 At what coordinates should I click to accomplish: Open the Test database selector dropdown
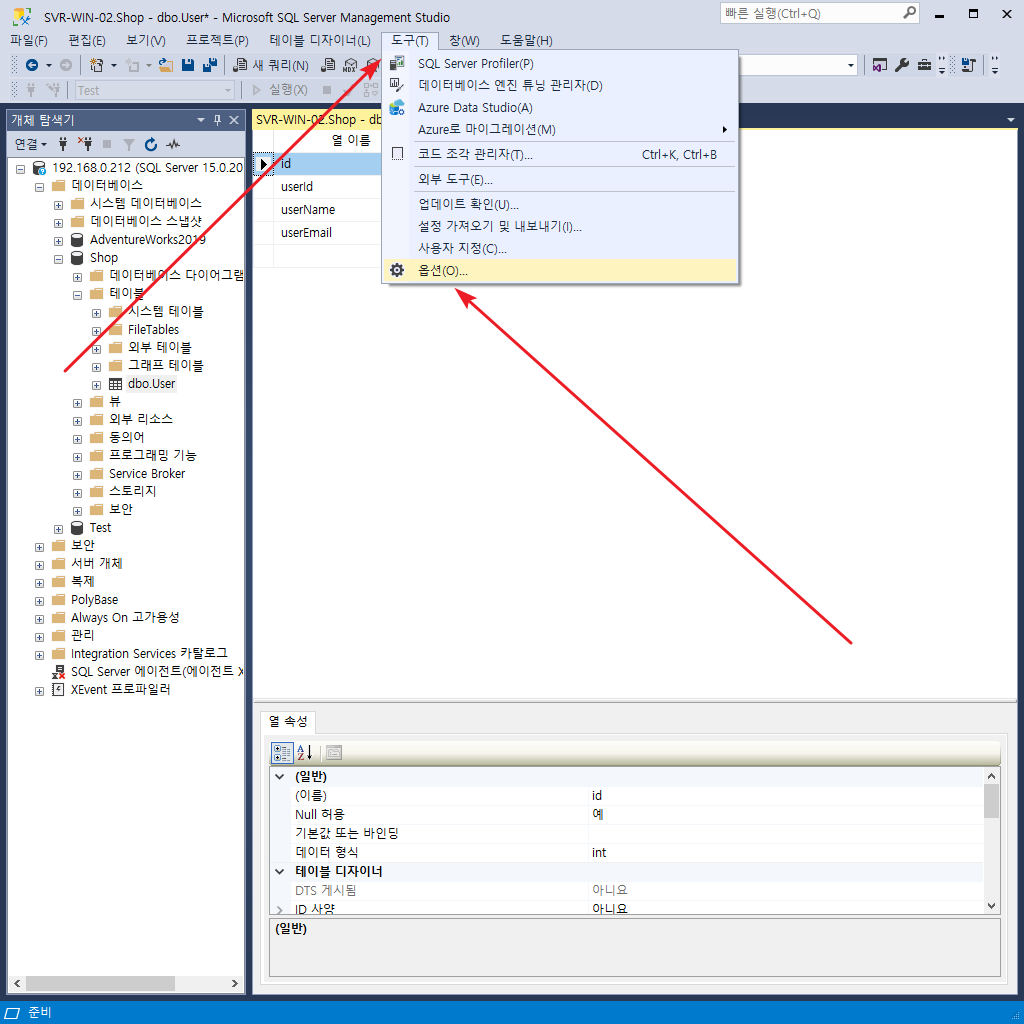228,90
